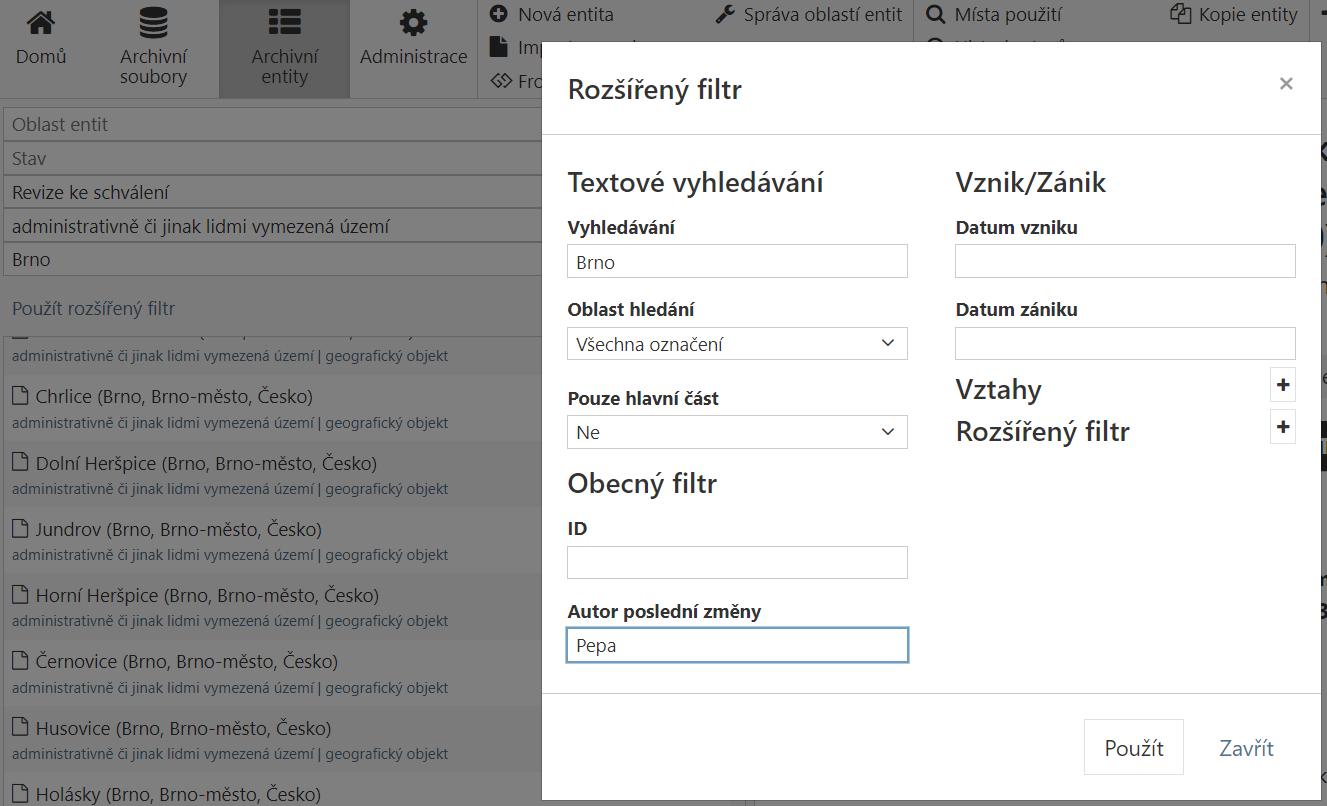
Task: Select Jundrov entity in the list
Action: coord(178,530)
